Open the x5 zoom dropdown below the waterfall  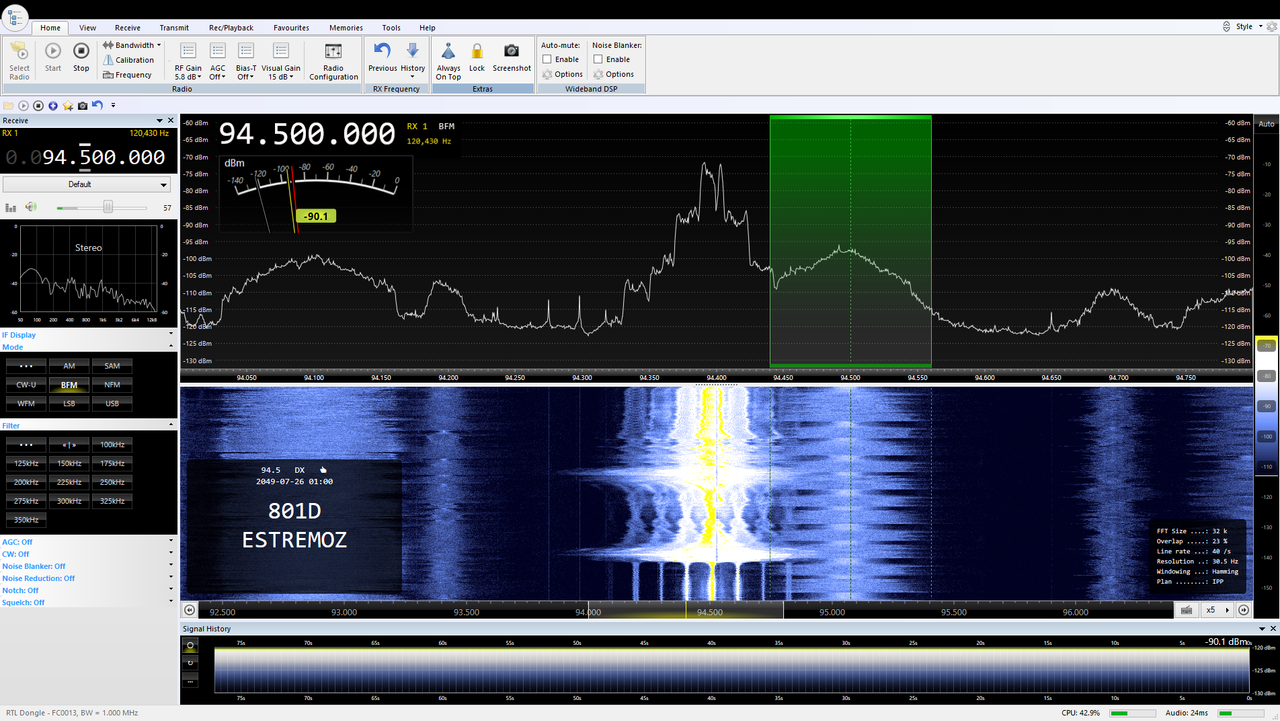coord(1216,610)
